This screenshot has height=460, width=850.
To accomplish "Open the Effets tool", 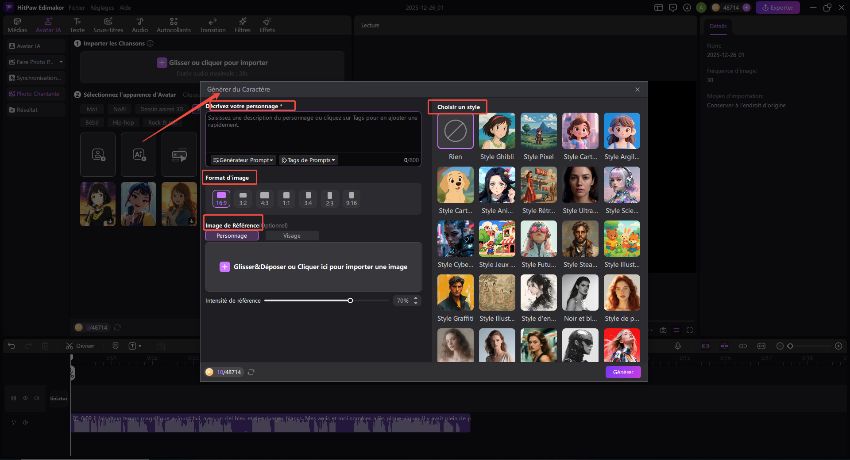I will [x=267, y=25].
